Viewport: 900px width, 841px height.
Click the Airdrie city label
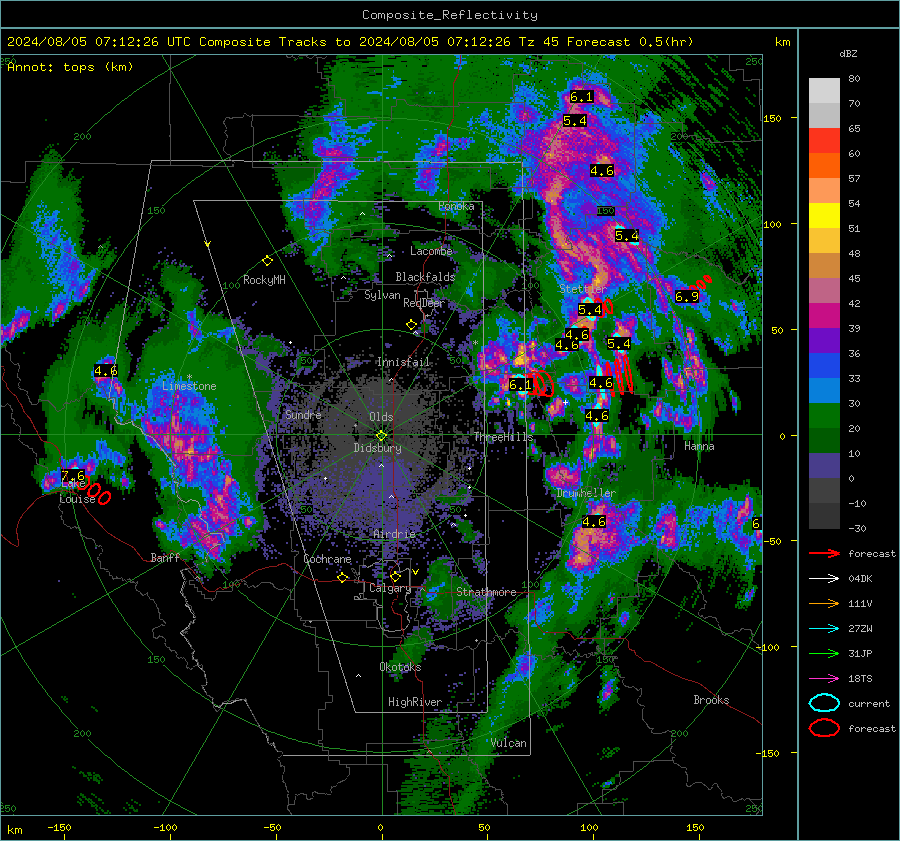coord(394,534)
